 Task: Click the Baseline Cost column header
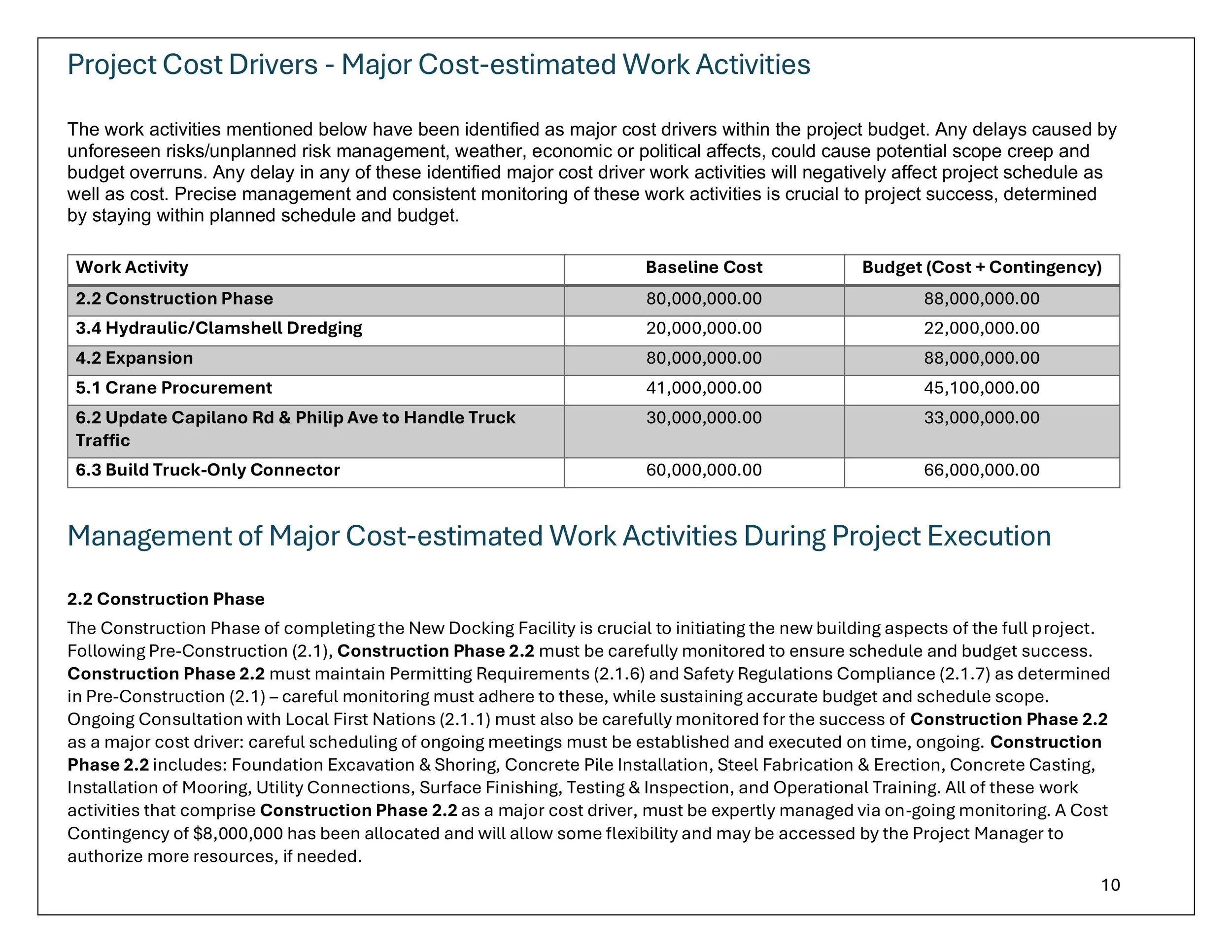click(x=703, y=268)
